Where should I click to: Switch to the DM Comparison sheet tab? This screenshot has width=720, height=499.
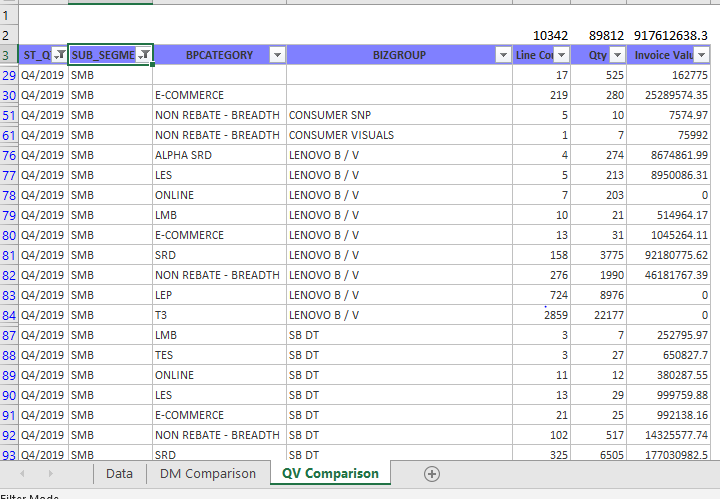pyautogui.click(x=207, y=473)
